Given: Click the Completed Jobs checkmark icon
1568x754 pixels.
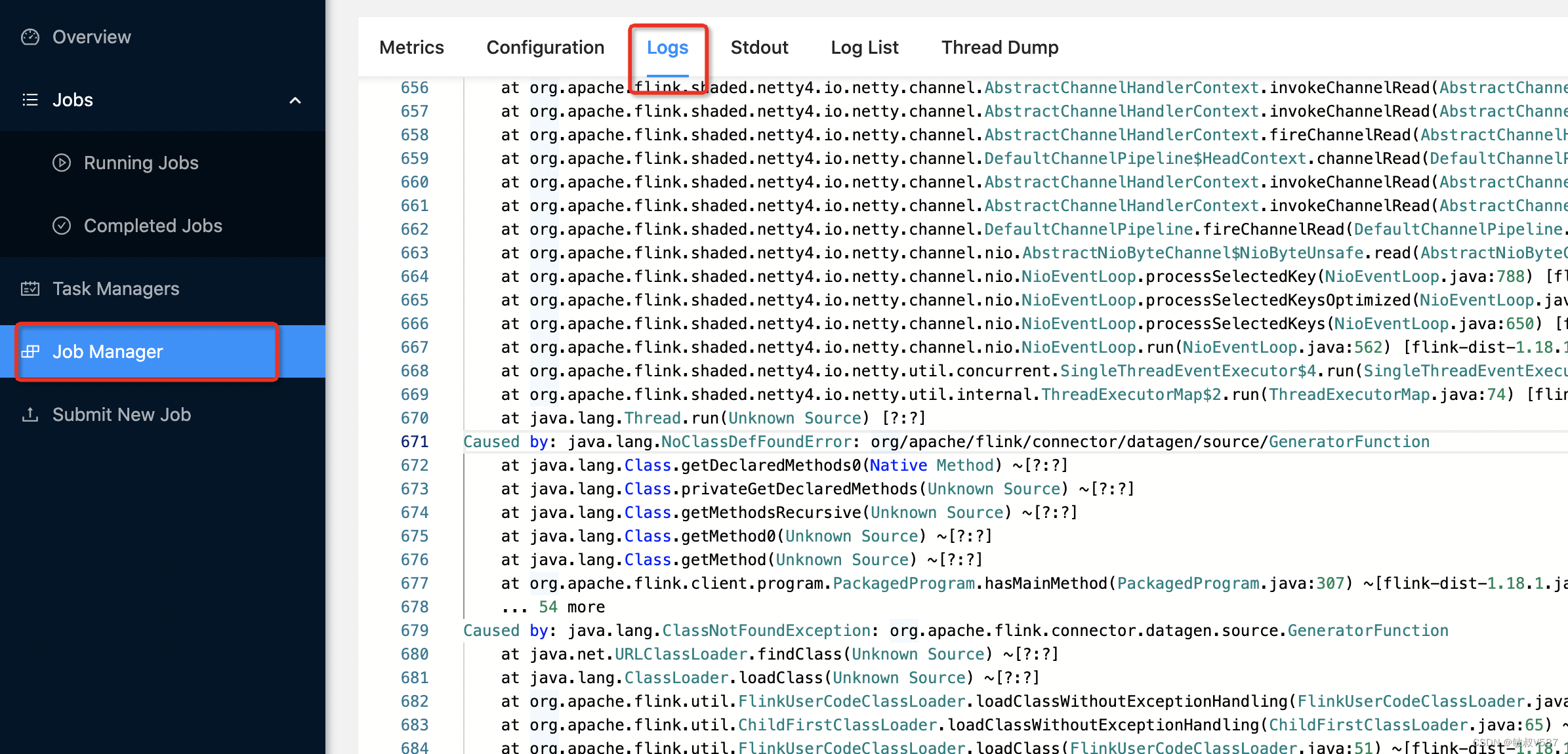Looking at the screenshot, I should (x=62, y=226).
